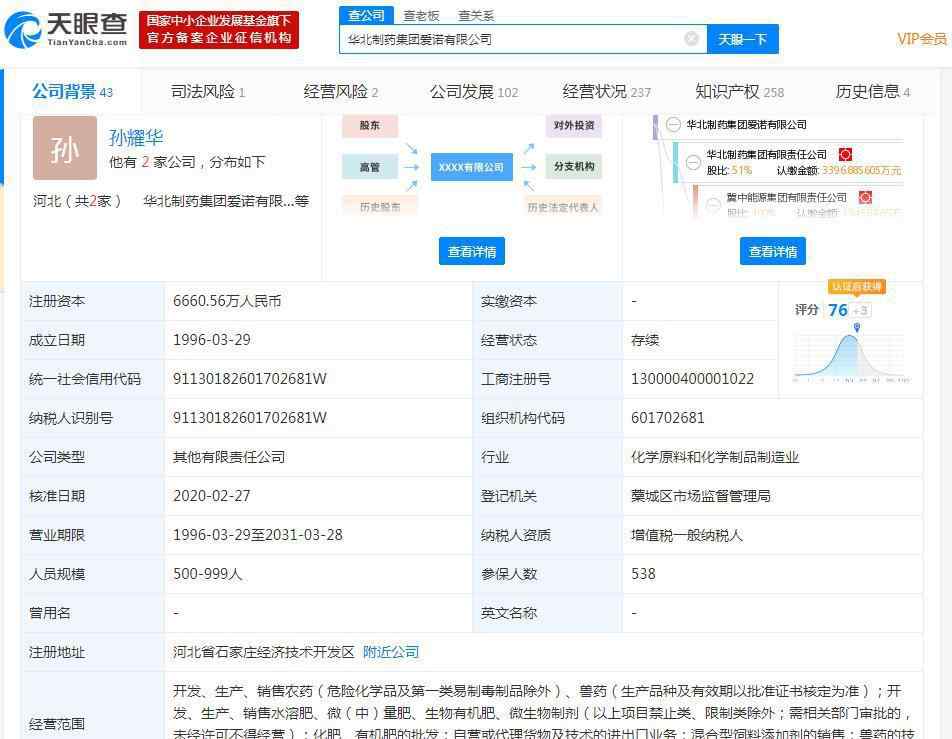Viewport: 952px width, 739px height.
Task: Click 查看详情 under the shareholder tree
Action: [773, 251]
